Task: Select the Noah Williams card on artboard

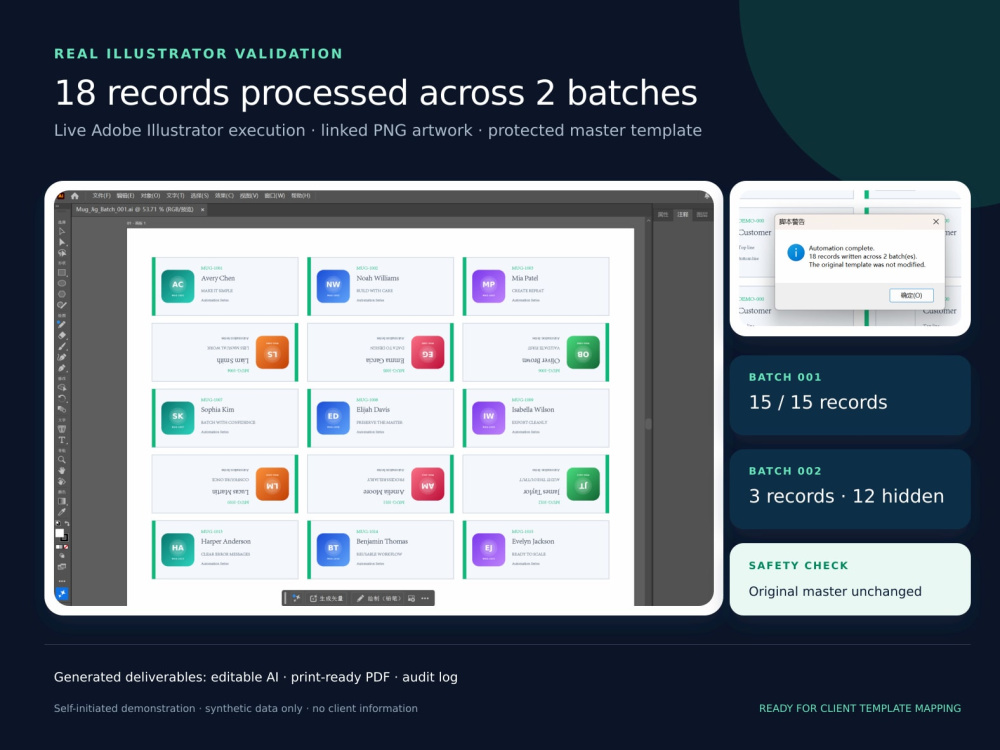Action: tap(381, 286)
